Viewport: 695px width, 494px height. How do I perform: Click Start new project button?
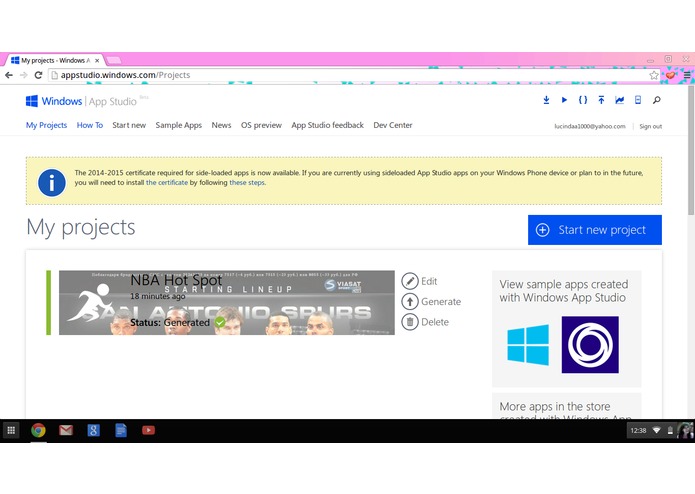[x=595, y=230]
